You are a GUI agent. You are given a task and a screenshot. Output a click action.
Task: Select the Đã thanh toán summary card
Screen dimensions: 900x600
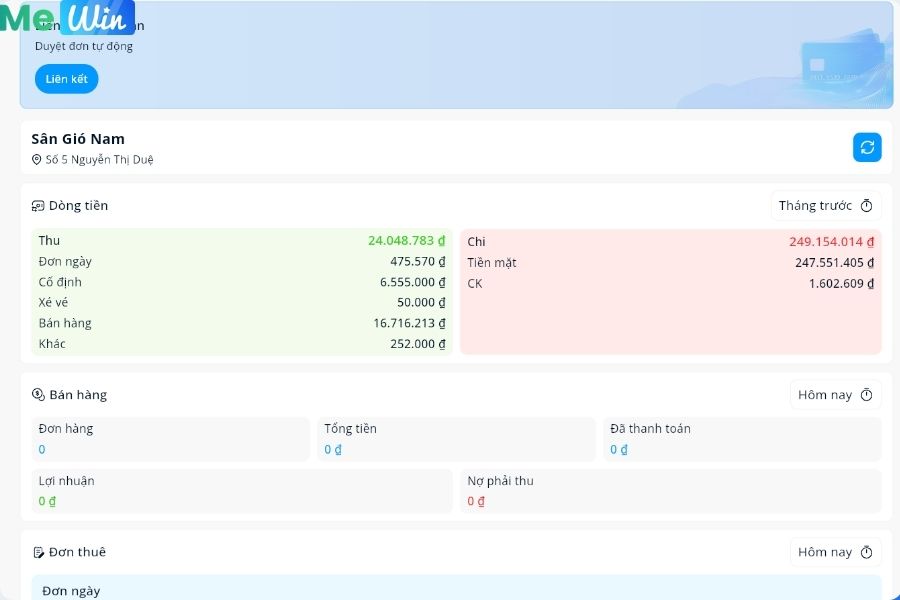coord(742,439)
